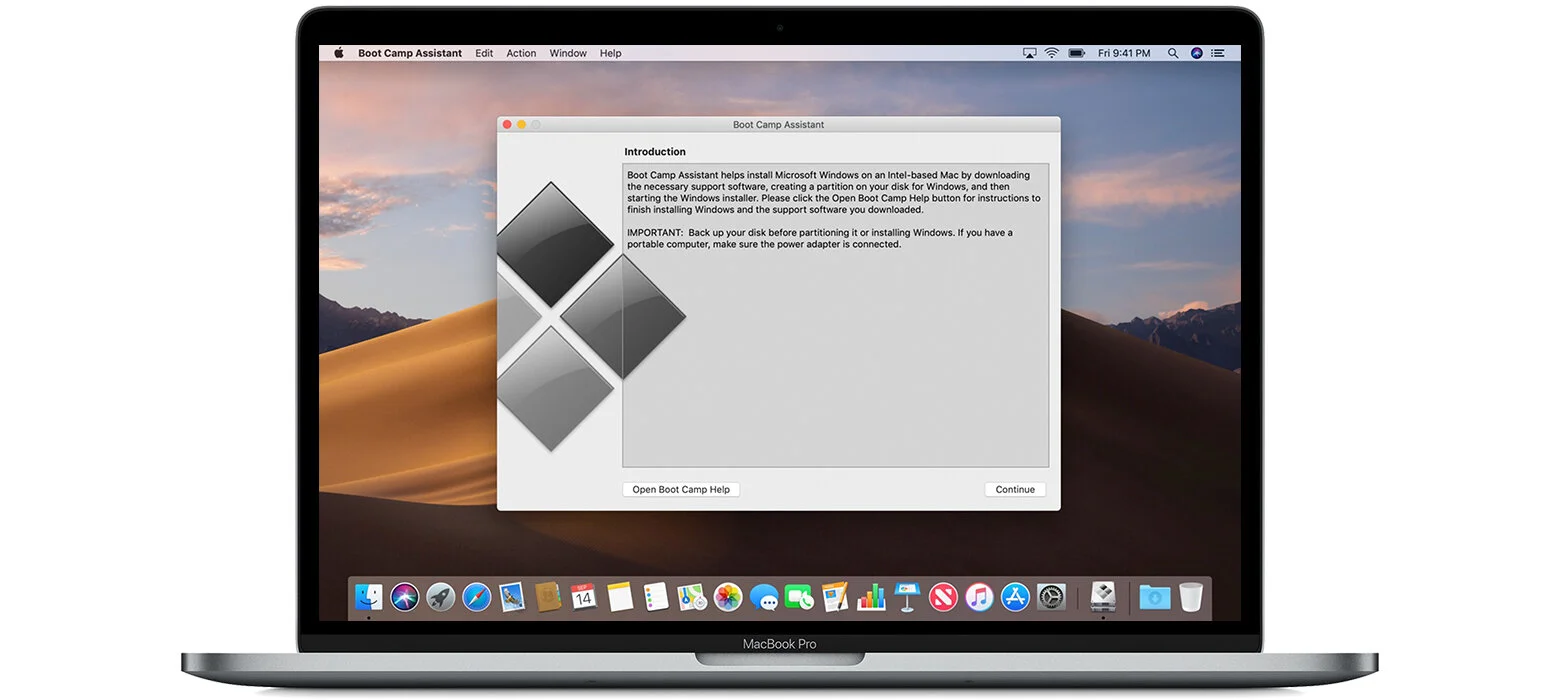Click the Continue button
Viewport: 1560px width, 700px height.
[1015, 489]
